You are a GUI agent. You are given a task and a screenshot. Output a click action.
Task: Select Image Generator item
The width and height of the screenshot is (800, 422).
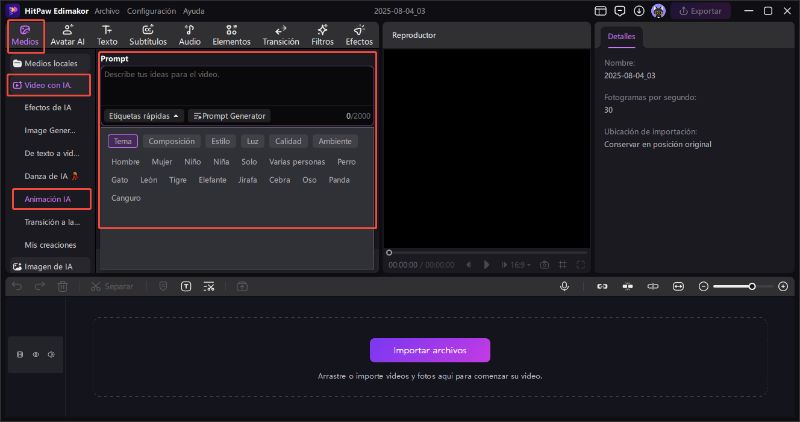point(50,131)
